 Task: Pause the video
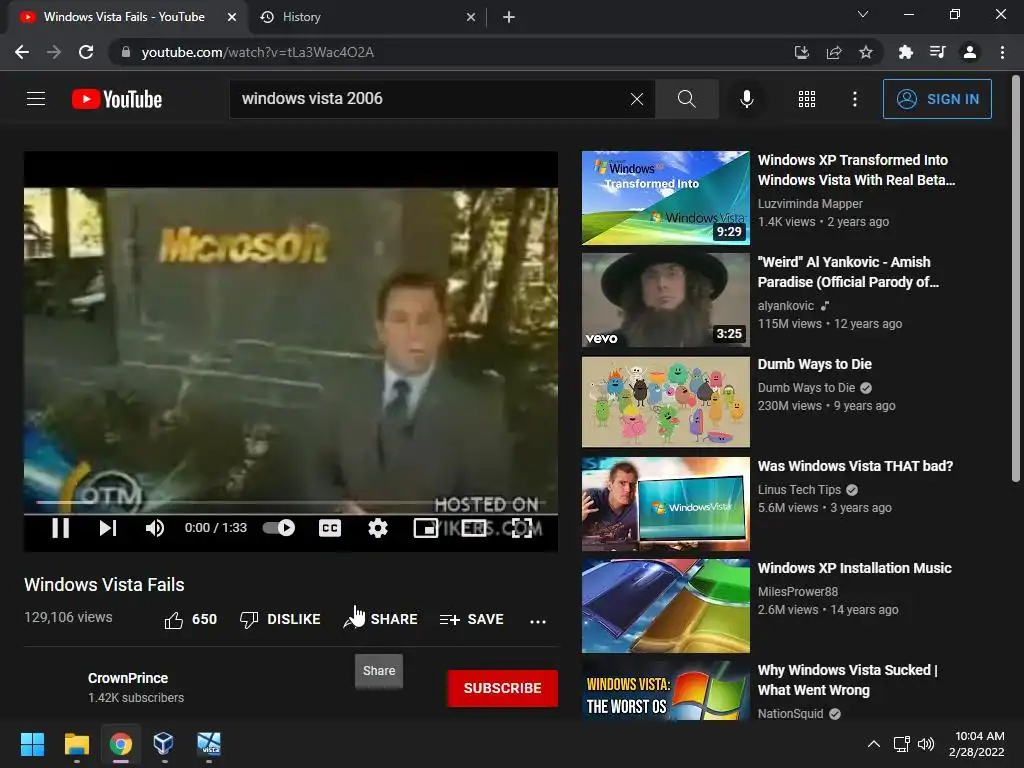61,528
